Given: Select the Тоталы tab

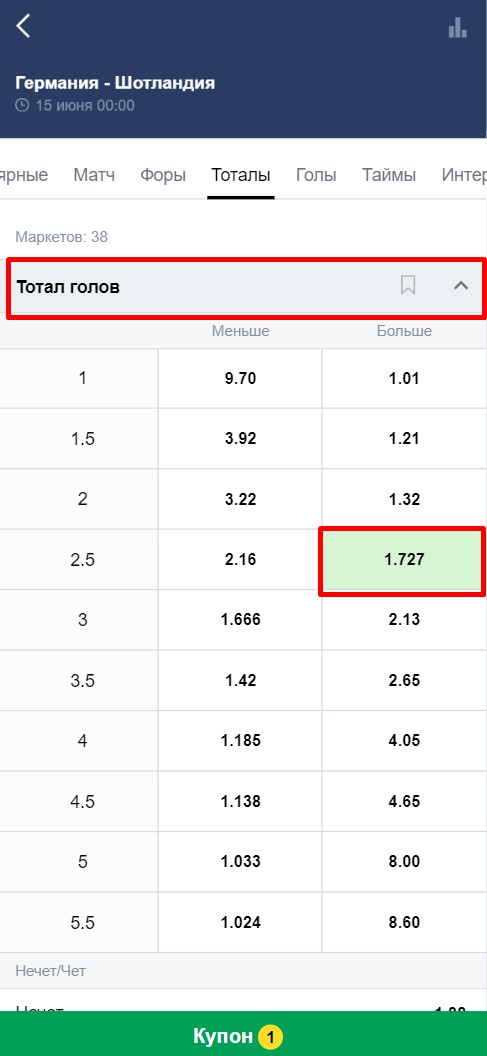Looking at the screenshot, I should 241,176.
